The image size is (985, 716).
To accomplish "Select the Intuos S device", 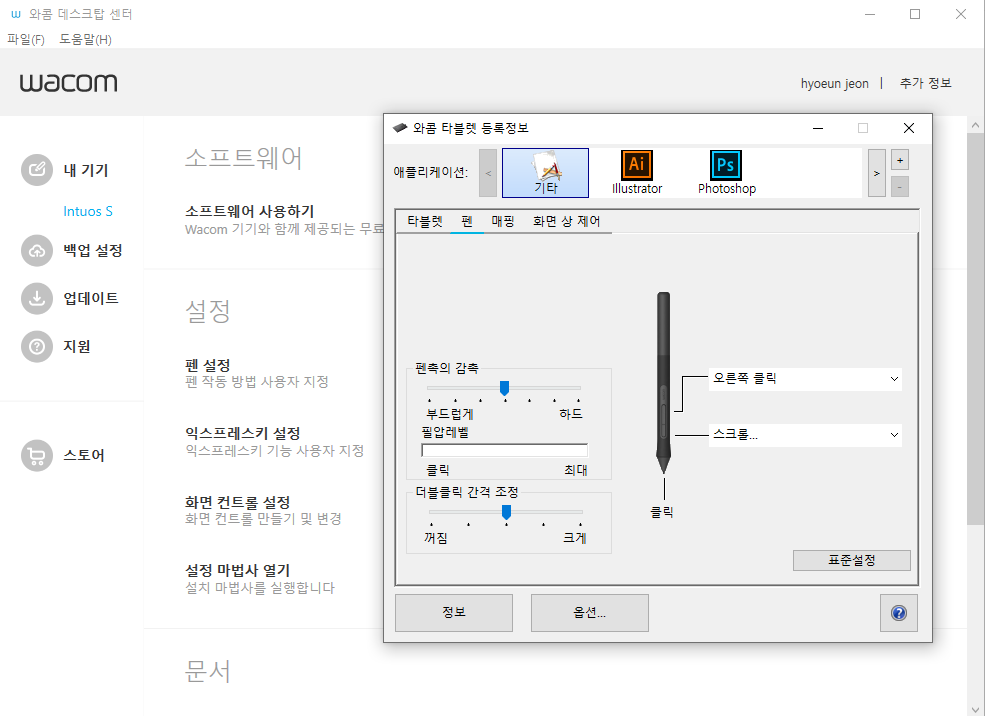I will point(88,211).
